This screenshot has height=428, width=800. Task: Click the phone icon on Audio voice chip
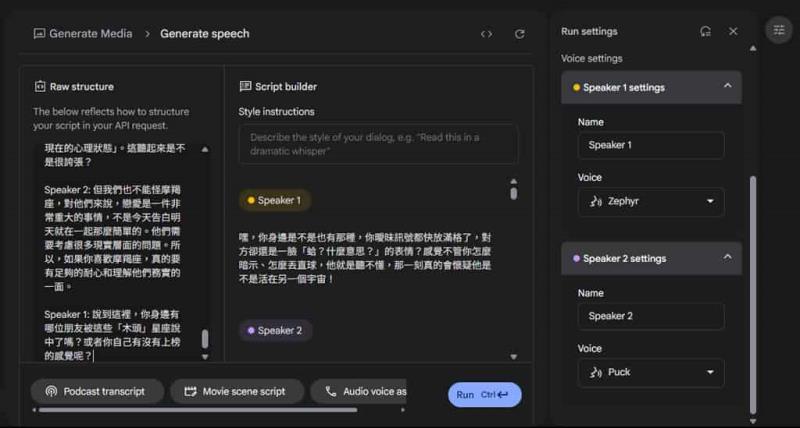coord(331,392)
